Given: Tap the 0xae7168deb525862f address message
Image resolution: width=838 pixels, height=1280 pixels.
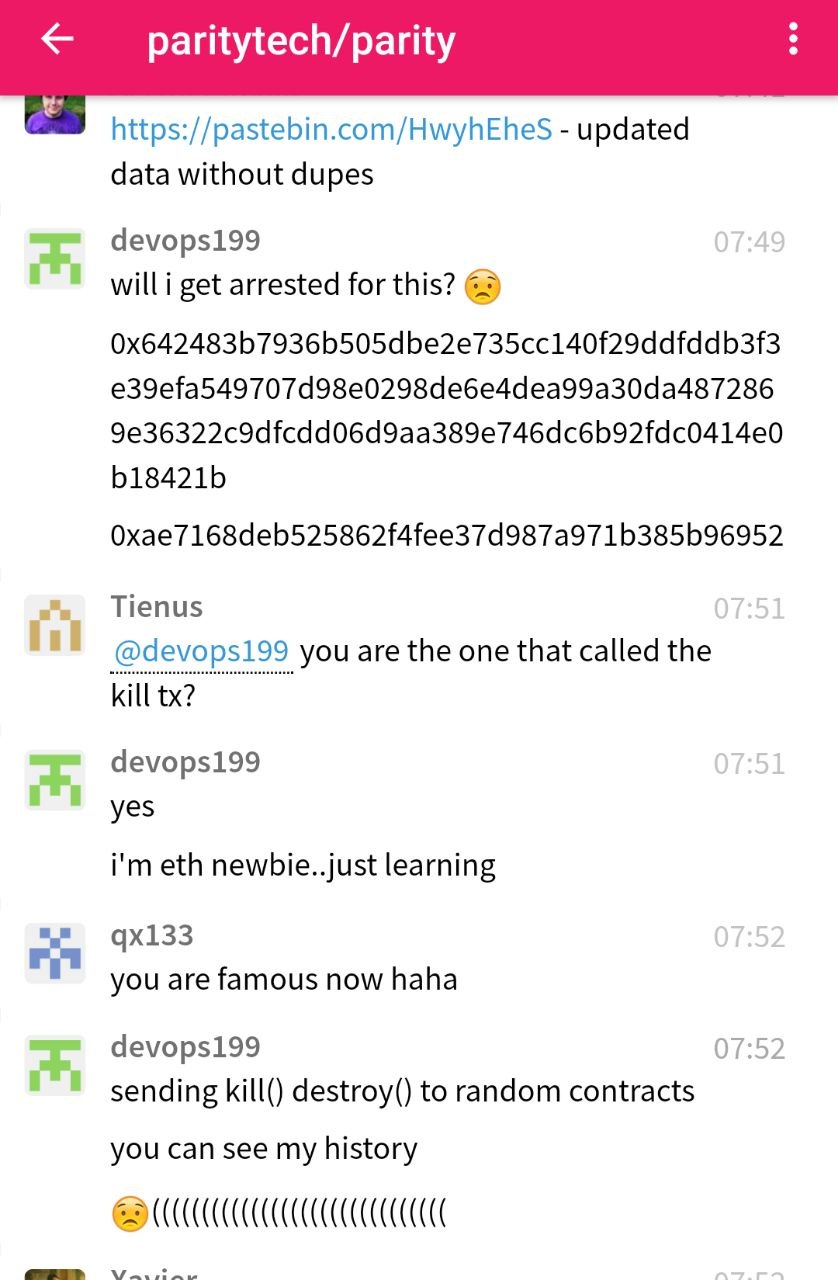Looking at the screenshot, I should click(x=446, y=536).
